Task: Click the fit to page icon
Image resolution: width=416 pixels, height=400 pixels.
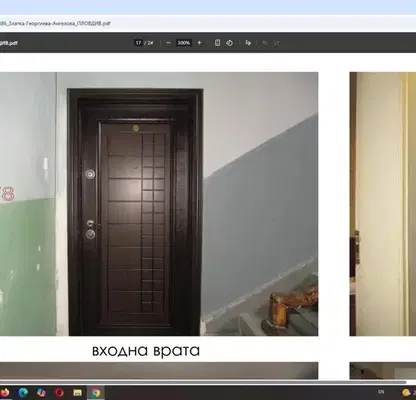Action: click(217, 43)
